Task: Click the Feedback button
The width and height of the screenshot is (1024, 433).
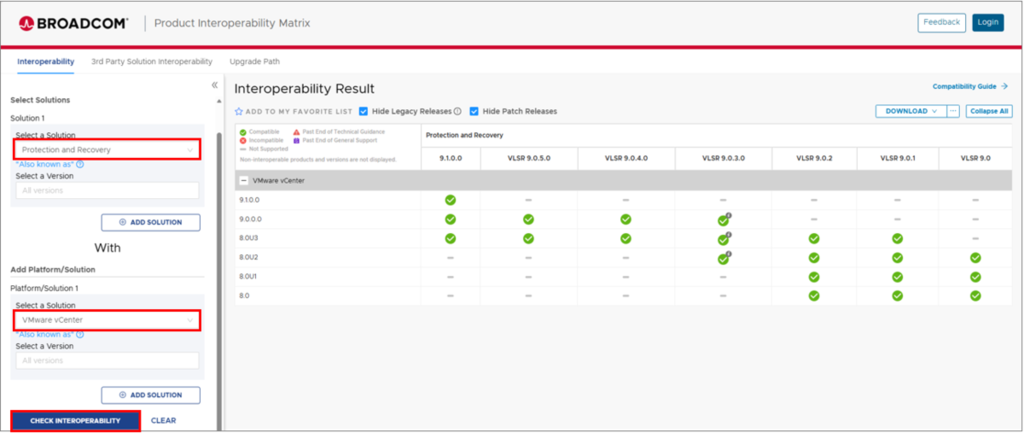Action: pos(942,23)
